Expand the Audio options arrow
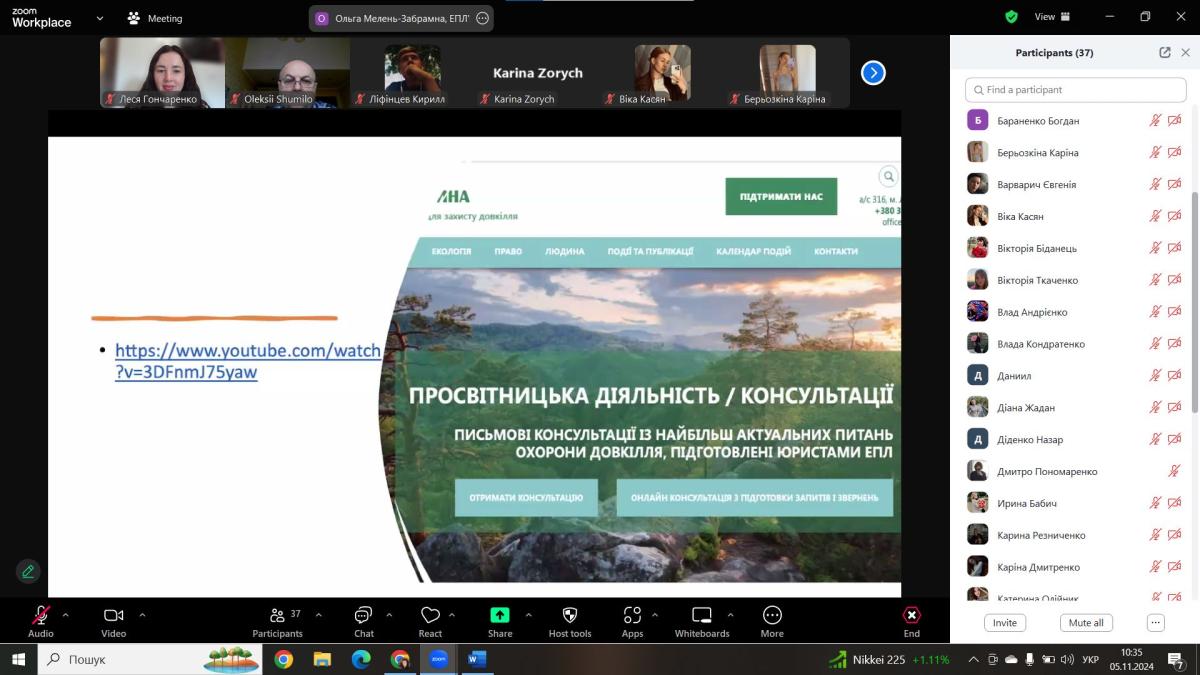Screen dimensions: 1200x675 tap(66, 615)
